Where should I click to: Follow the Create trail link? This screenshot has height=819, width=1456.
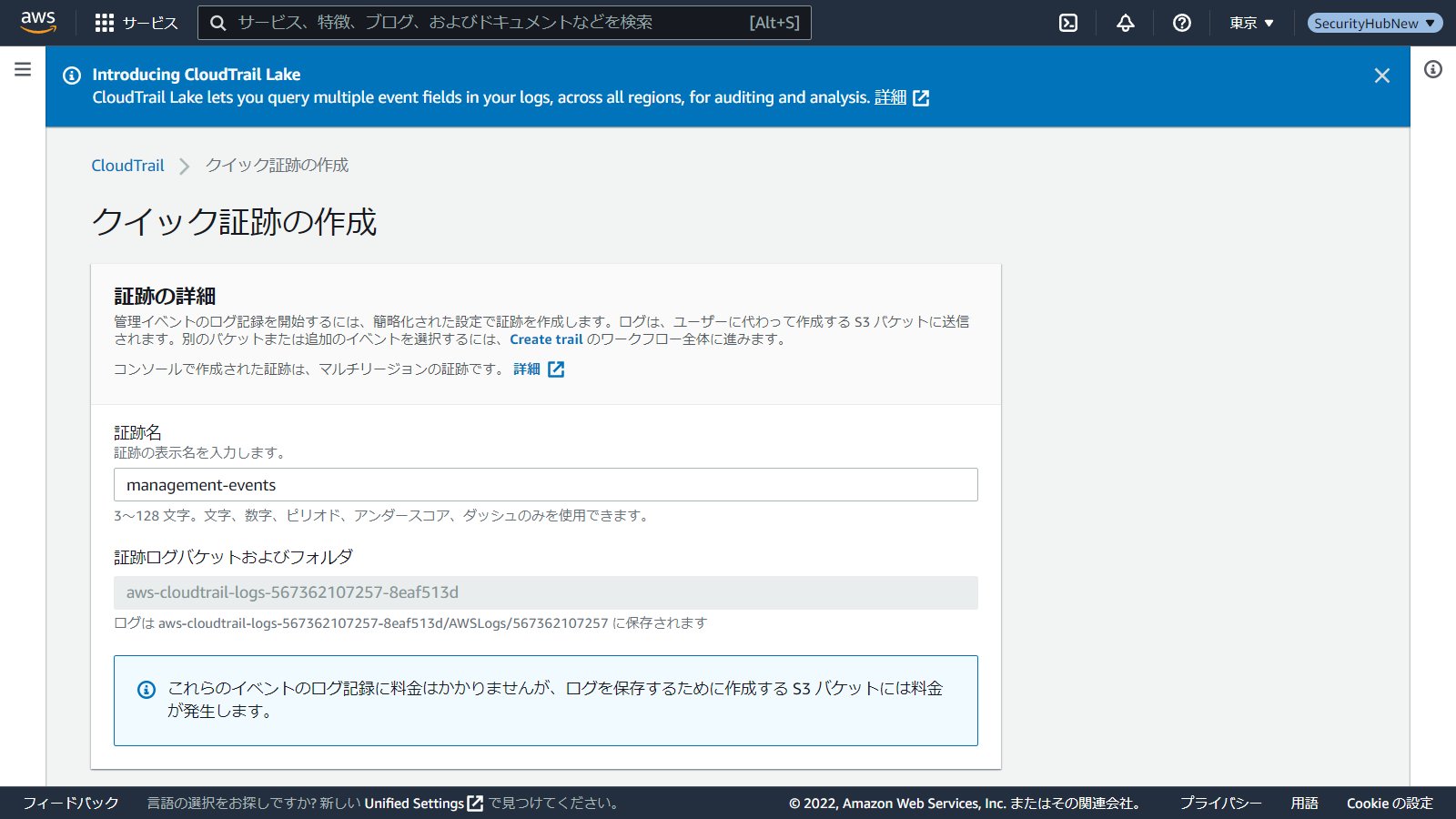pyautogui.click(x=546, y=339)
